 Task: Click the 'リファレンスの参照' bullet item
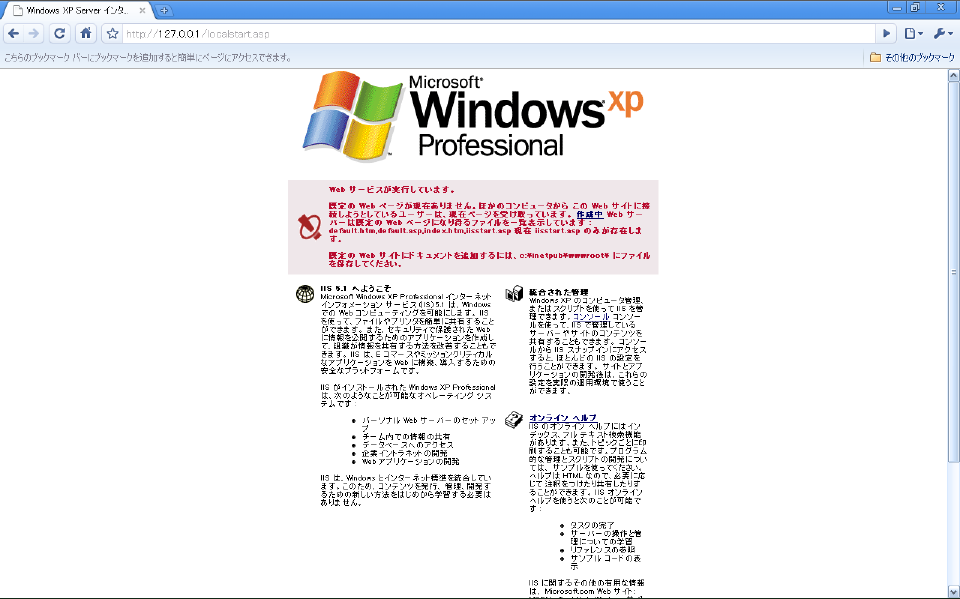click(x=602, y=550)
